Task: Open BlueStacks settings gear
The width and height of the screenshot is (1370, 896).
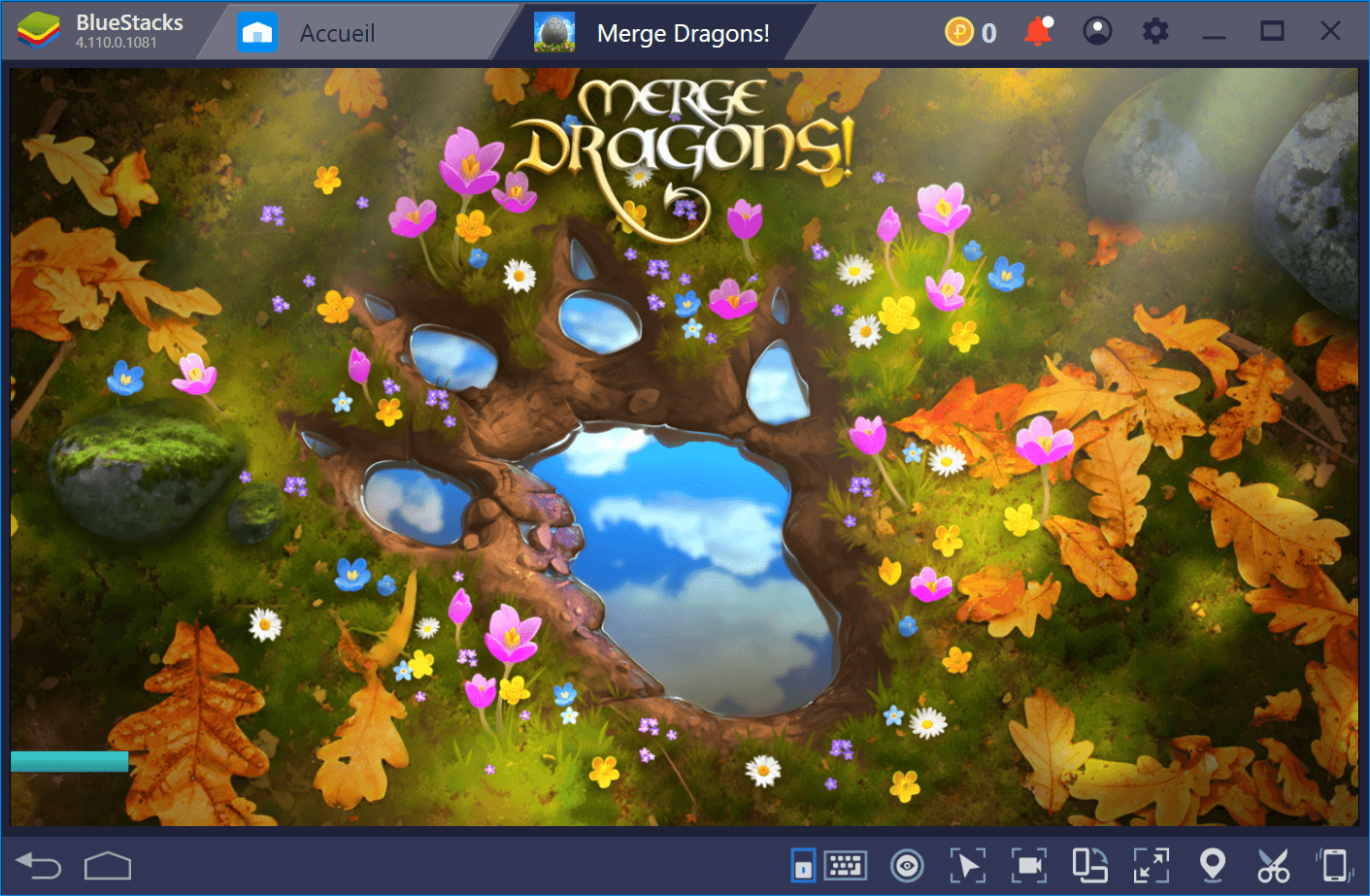Action: tap(1155, 32)
